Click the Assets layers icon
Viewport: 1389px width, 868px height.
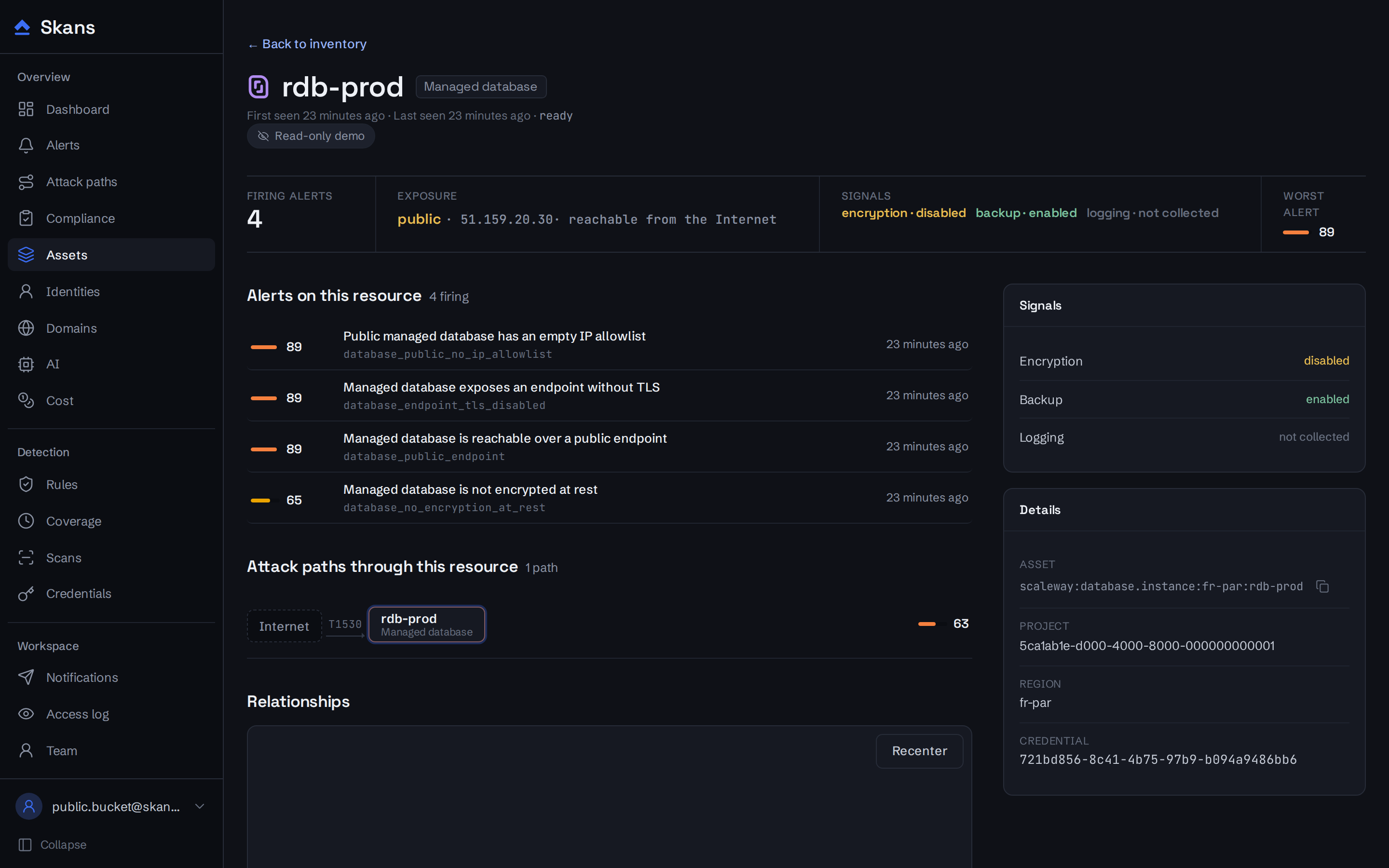point(26,255)
